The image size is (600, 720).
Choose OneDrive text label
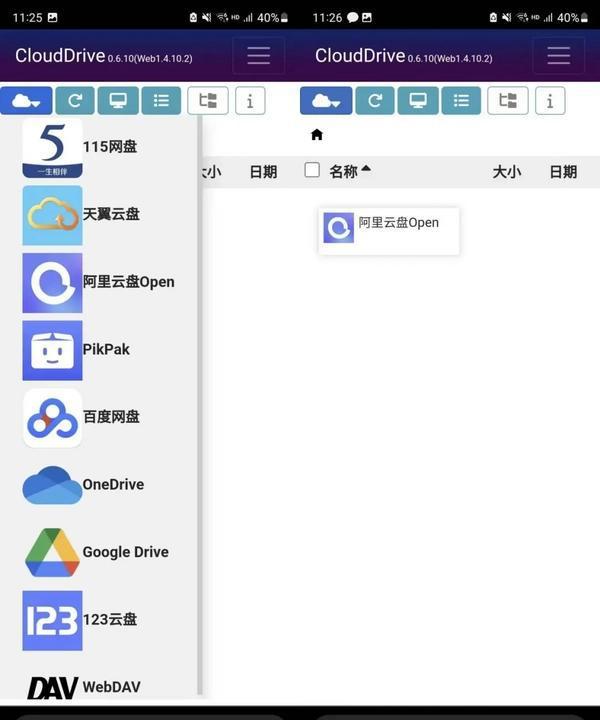113,484
